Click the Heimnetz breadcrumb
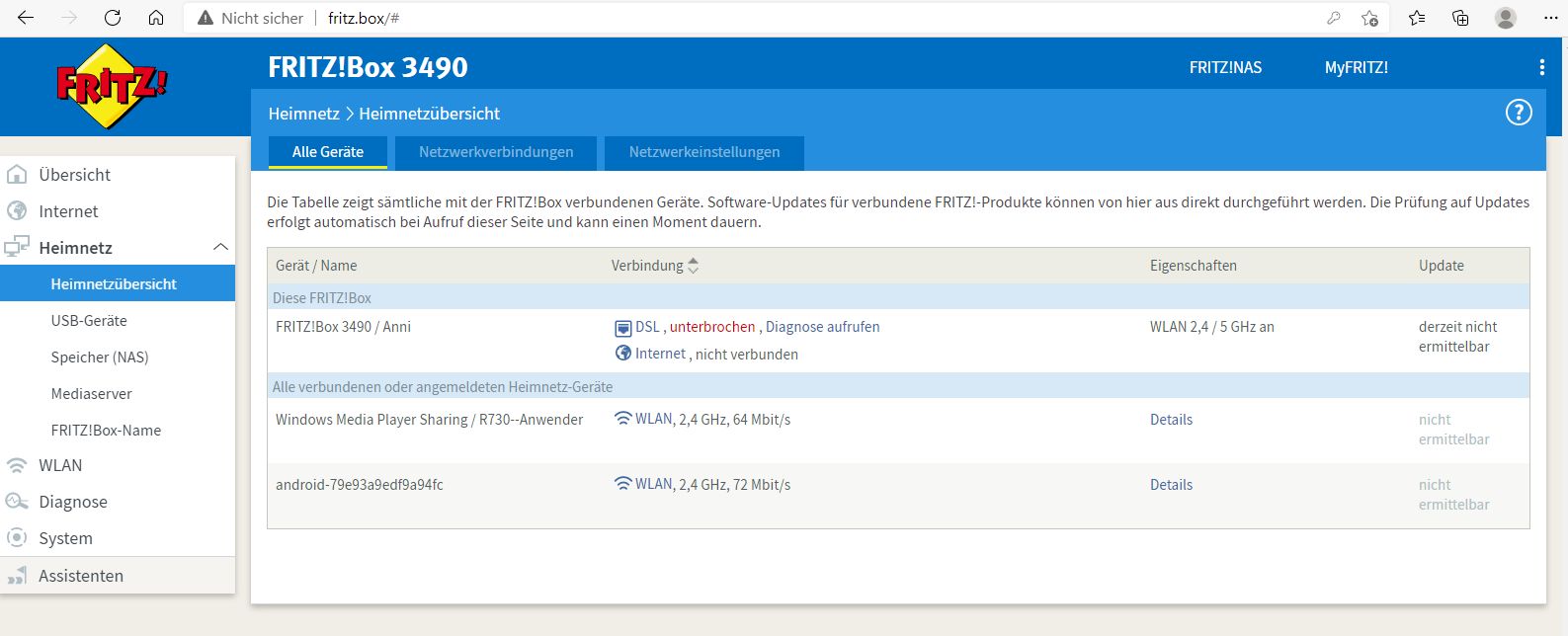Screen dimensions: 1568x636 pyautogui.click(x=303, y=114)
